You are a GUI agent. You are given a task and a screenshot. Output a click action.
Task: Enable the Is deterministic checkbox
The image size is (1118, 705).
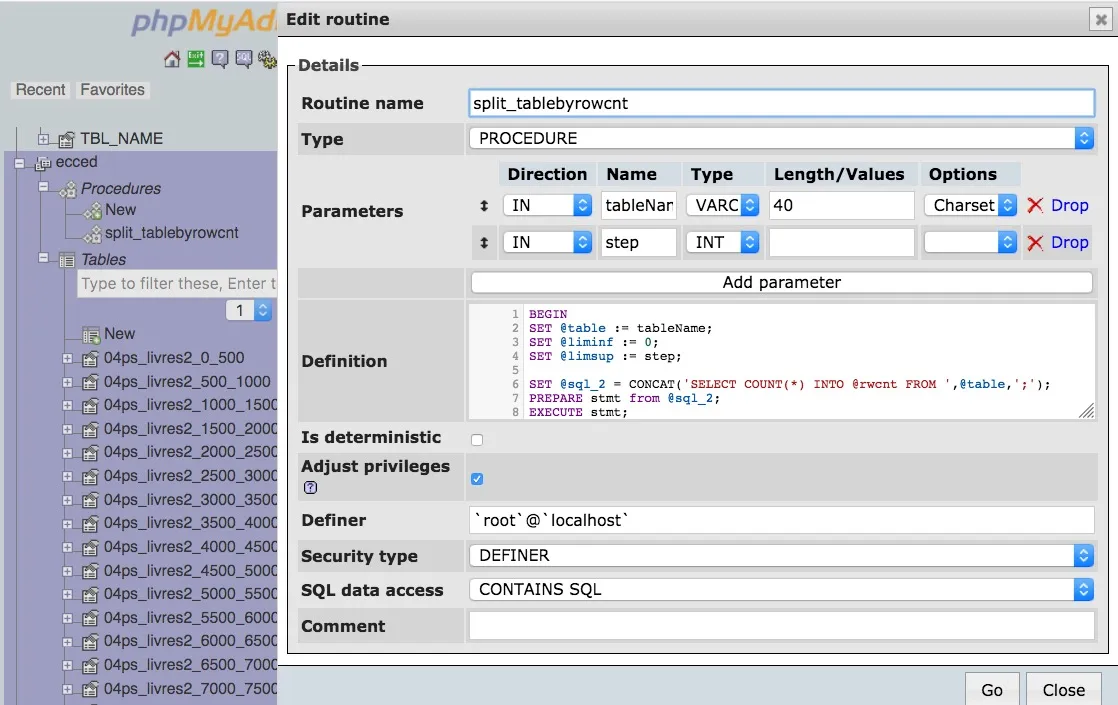click(477, 439)
